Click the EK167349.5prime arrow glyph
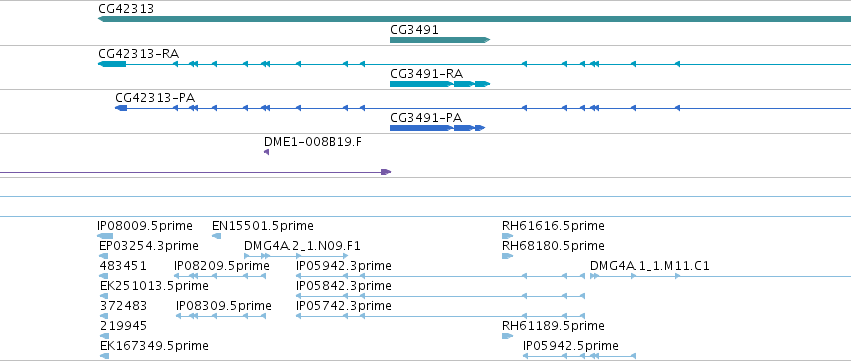This screenshot has height=361, width=851. pyautogui.click(x=104, y=356)
